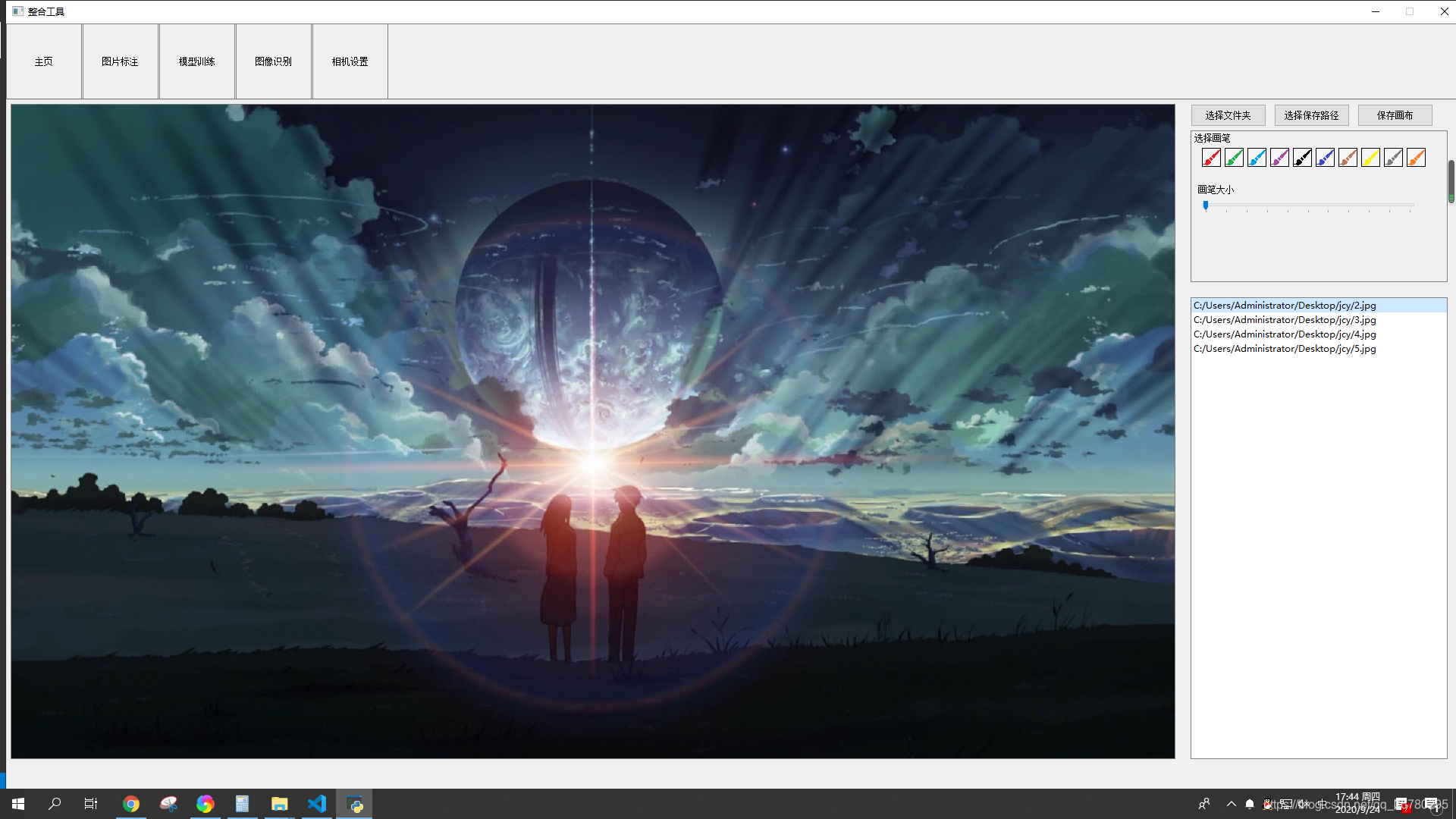This screenshot has height=819, width=1456.
Task: Click the bell icon in the system tray
Action: tap(1250, 804)
